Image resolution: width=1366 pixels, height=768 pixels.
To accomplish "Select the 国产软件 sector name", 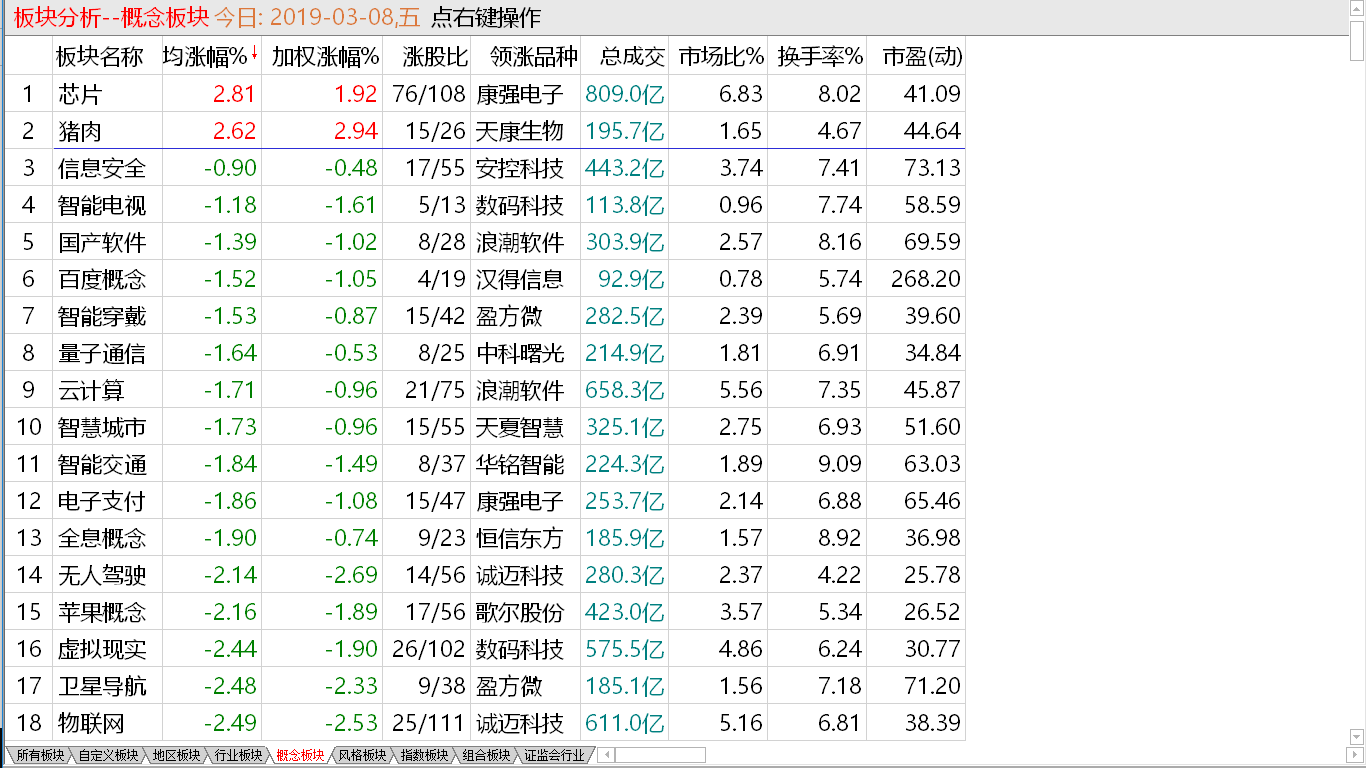I will click(x=102, y=242).
